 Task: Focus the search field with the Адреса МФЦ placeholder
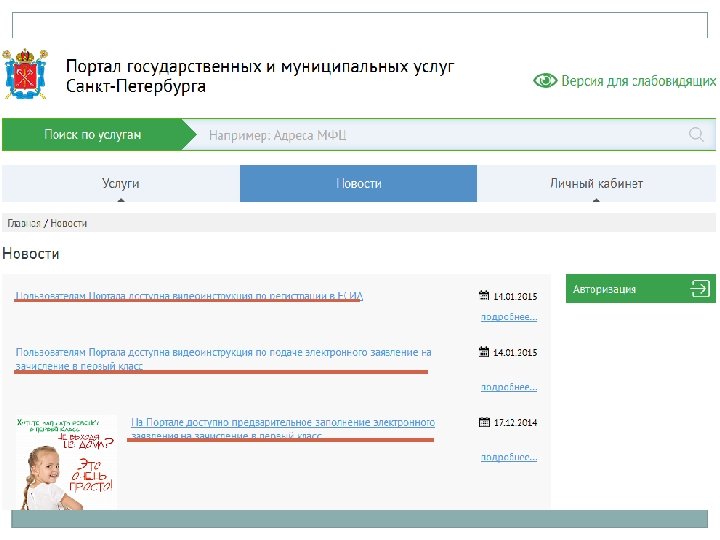440,135
